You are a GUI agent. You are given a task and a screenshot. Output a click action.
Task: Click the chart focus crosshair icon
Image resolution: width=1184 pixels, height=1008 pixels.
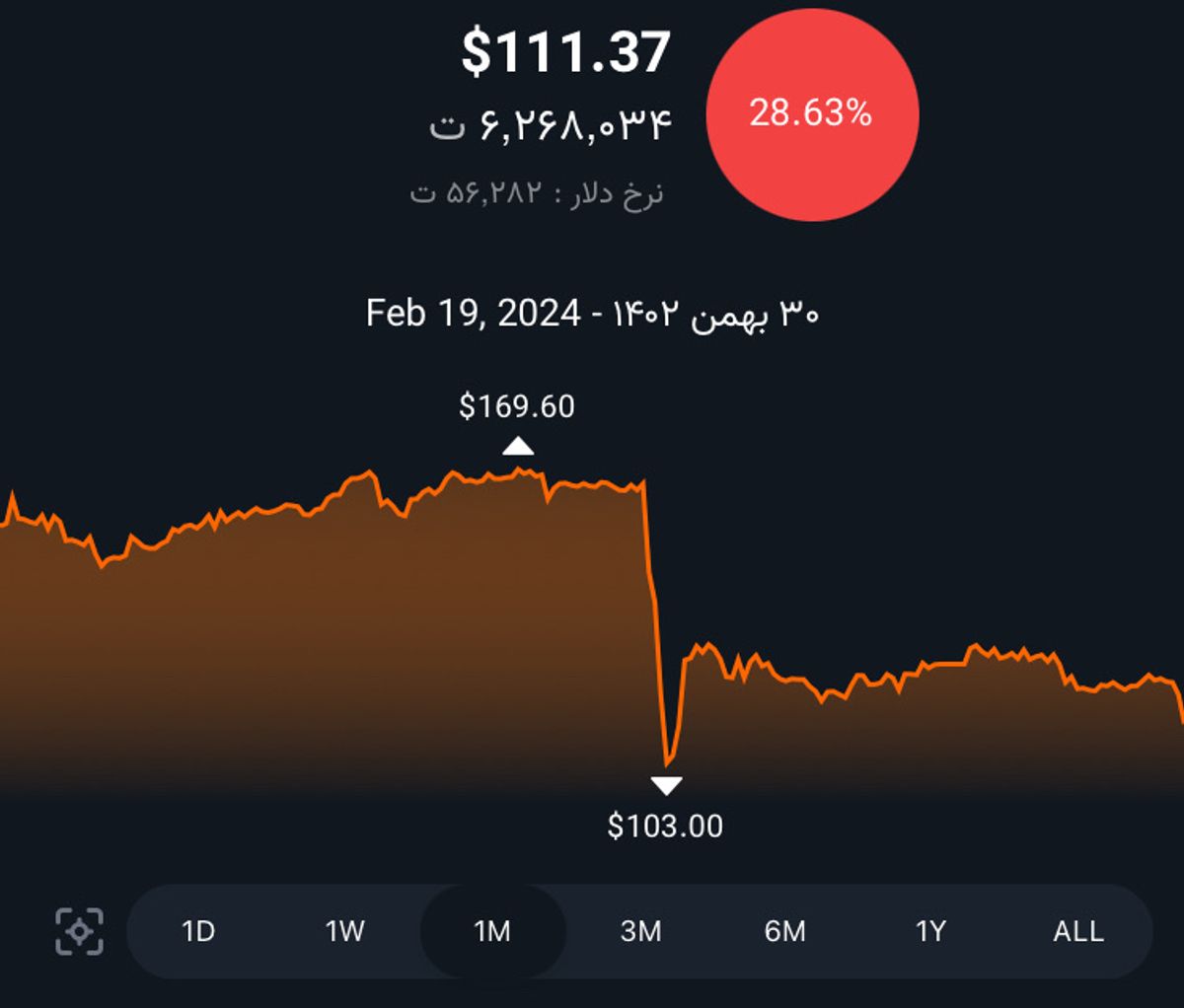click(79, 931)
